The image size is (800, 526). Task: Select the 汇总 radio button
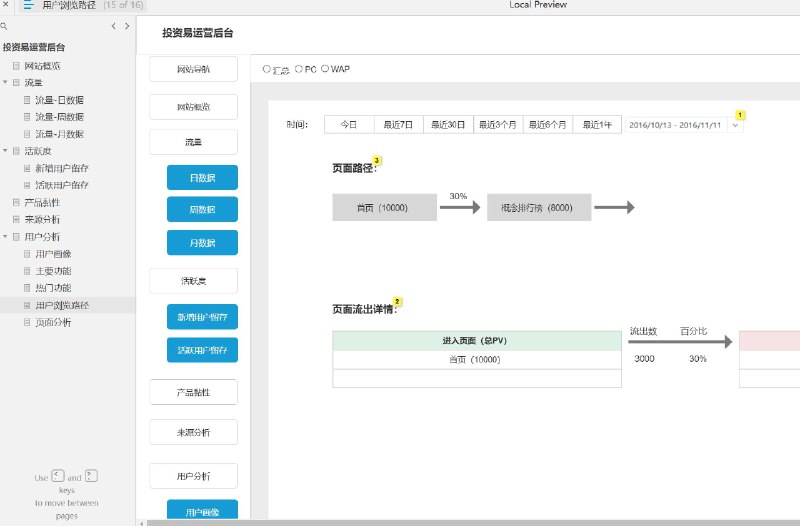coord(266,69)
